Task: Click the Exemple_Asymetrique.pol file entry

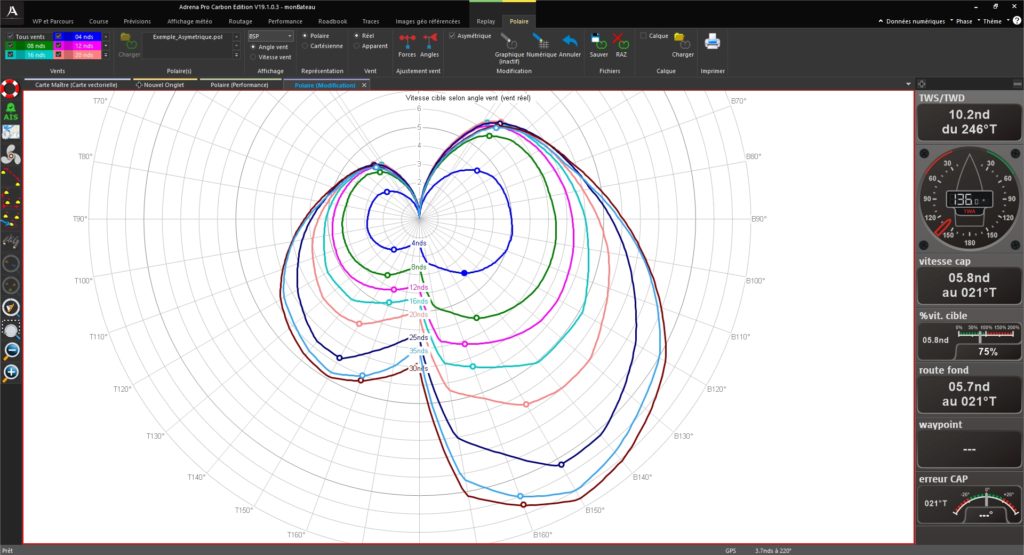Action: coord(187,37)
